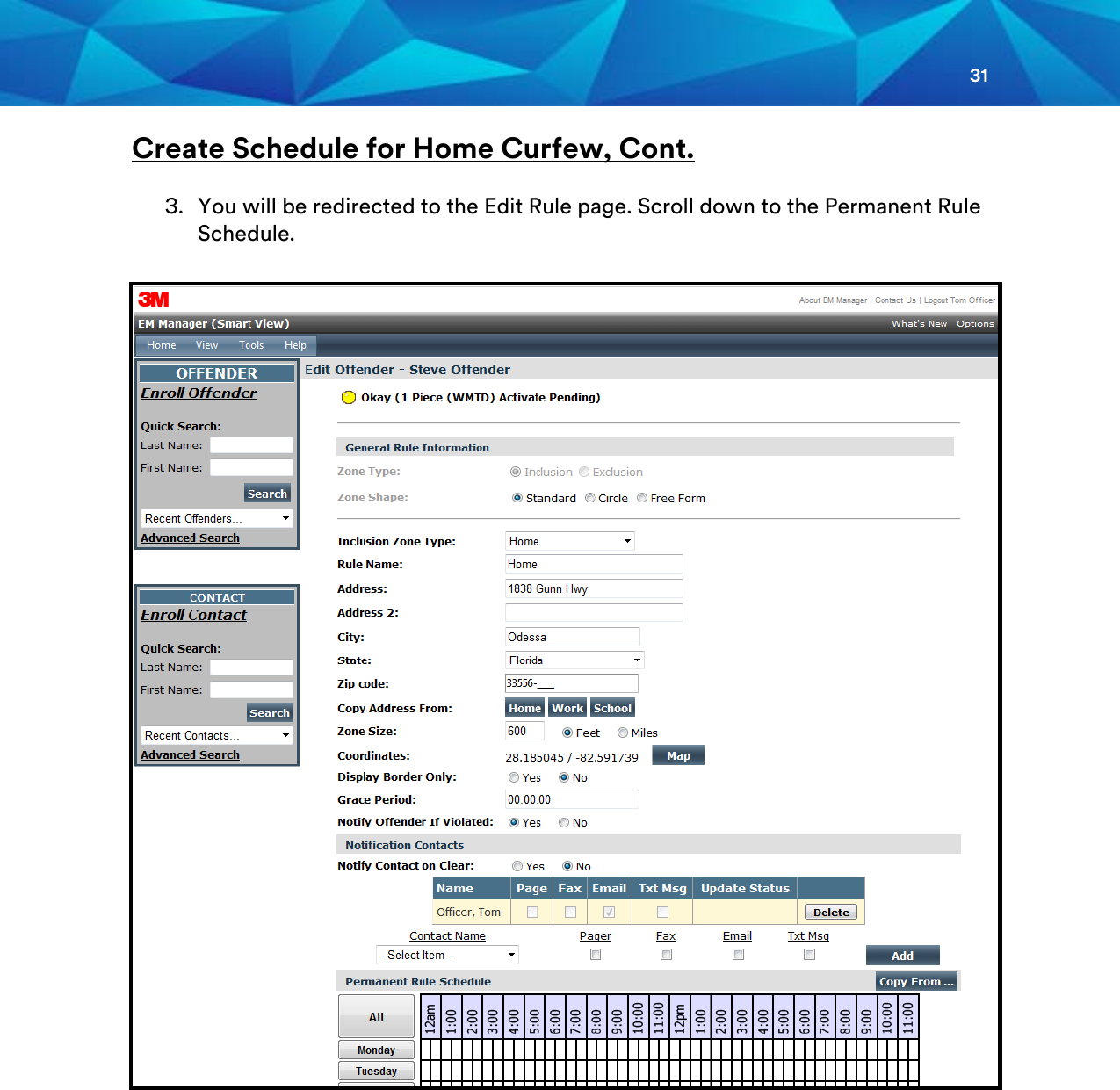Select the Free Form zone shape
1120x1090 pixels.
(x=642, y=498)
